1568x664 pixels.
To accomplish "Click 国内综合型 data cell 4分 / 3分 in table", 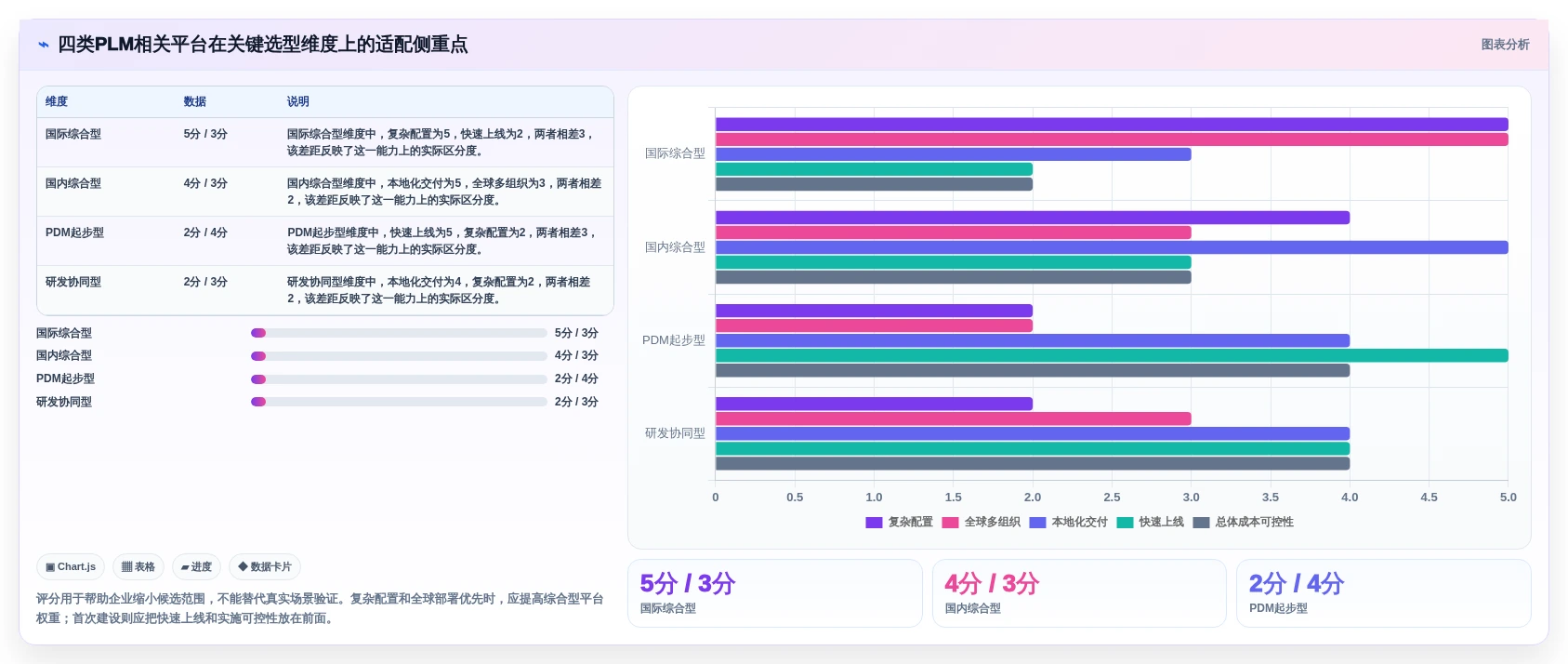I will point(205,183).
